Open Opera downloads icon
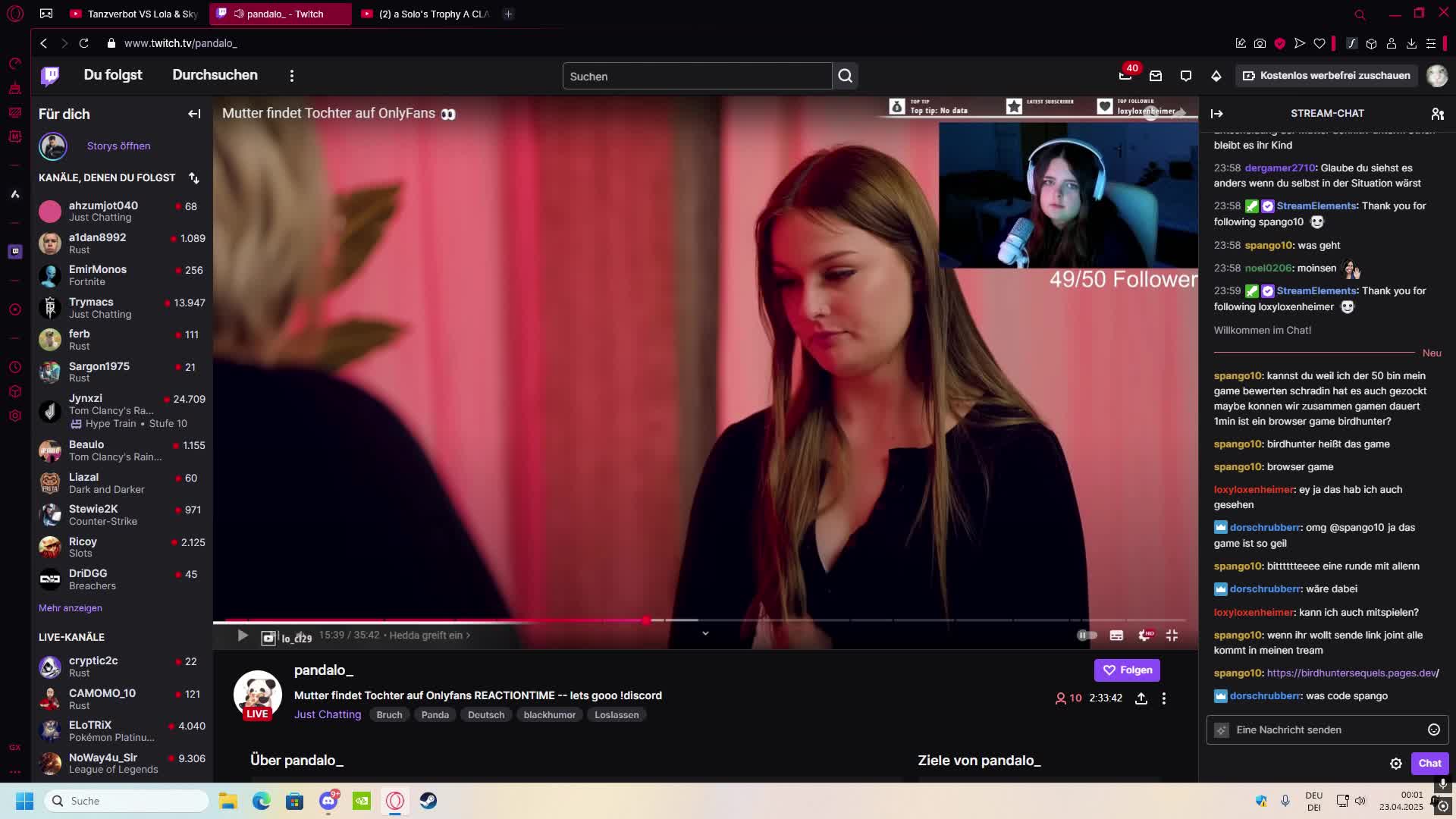The image size is (1456, 819). [1411, 43]
